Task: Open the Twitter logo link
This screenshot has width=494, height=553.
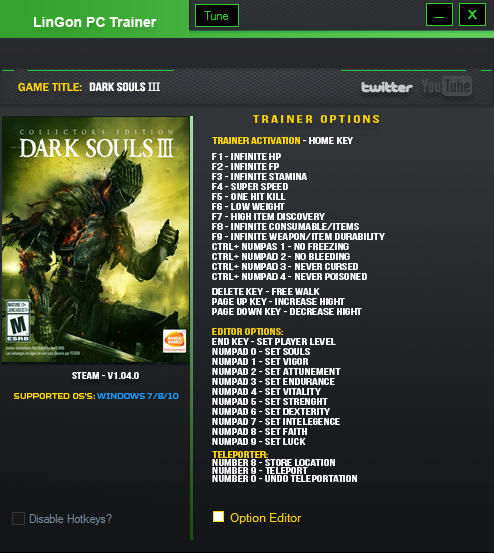Action: (x=386, y=87)
